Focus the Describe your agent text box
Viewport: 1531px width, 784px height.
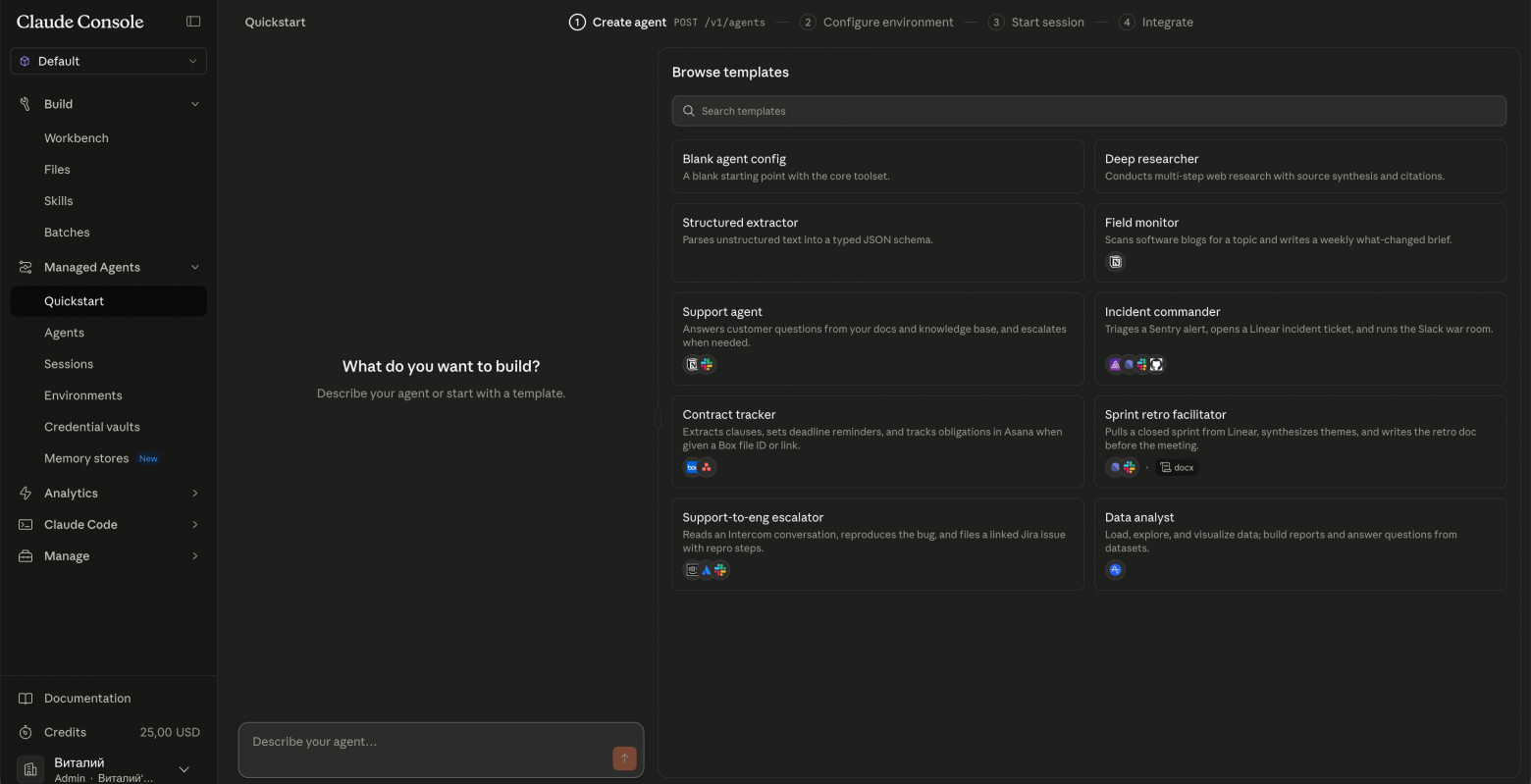click(441, 750)
